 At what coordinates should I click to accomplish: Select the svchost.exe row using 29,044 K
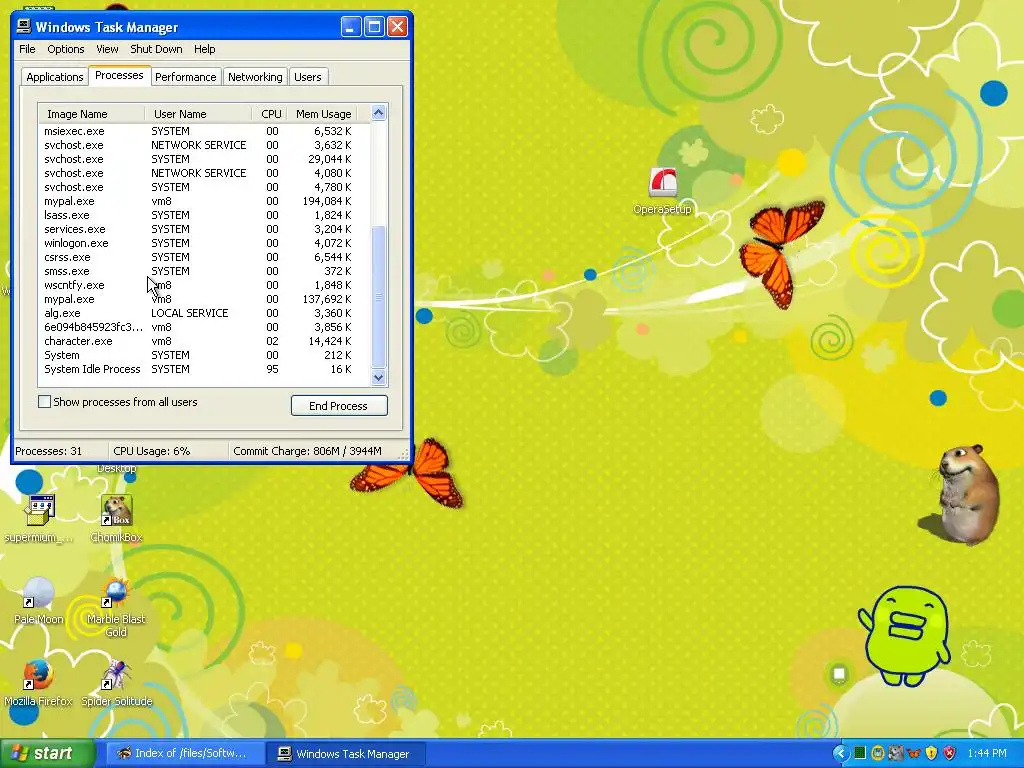pyautogui.click(x=204, y=159)
